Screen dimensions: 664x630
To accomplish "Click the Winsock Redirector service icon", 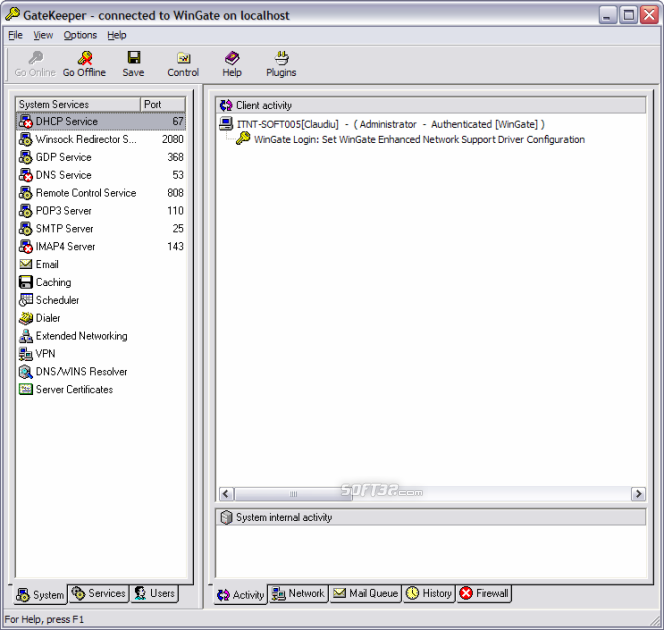I will (x=26, y=139).
